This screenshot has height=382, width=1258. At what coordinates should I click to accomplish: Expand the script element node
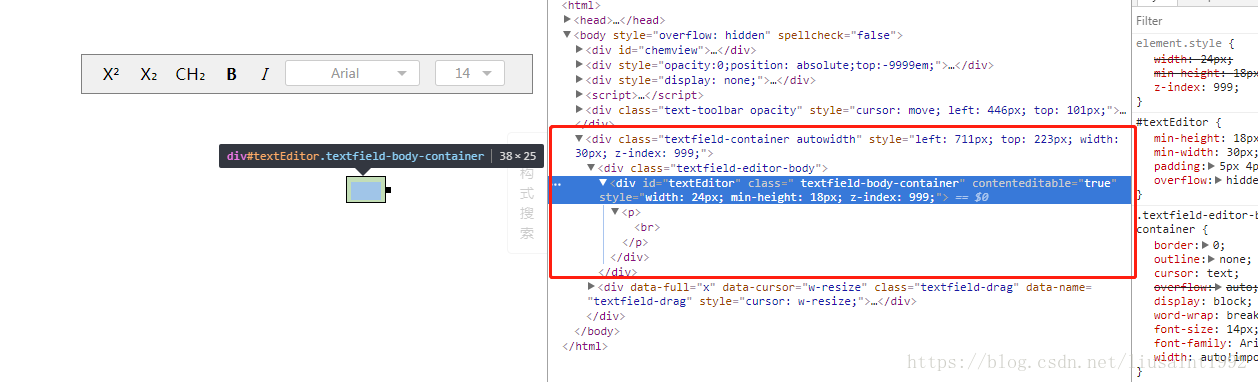pyautogui.click(x=580, y=95)
